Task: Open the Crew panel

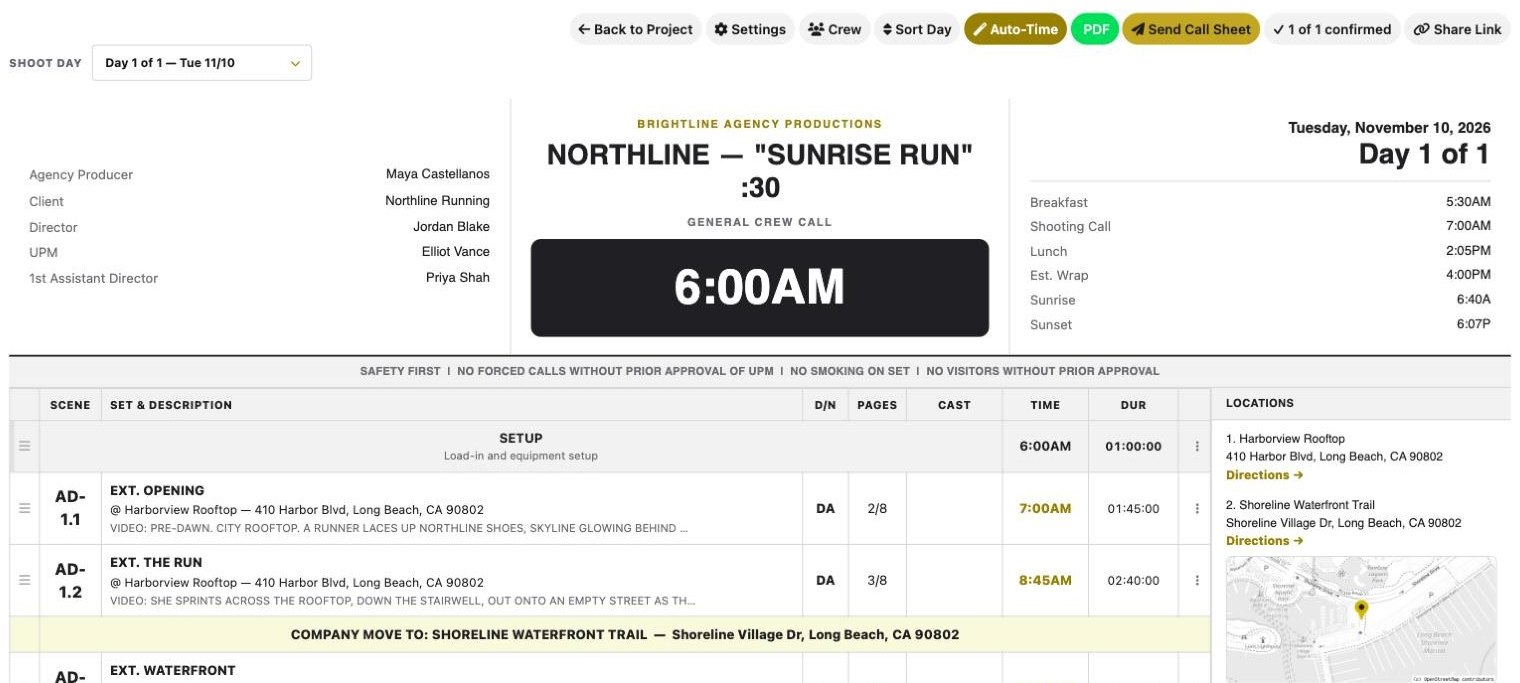Action: tap(834, 29)
